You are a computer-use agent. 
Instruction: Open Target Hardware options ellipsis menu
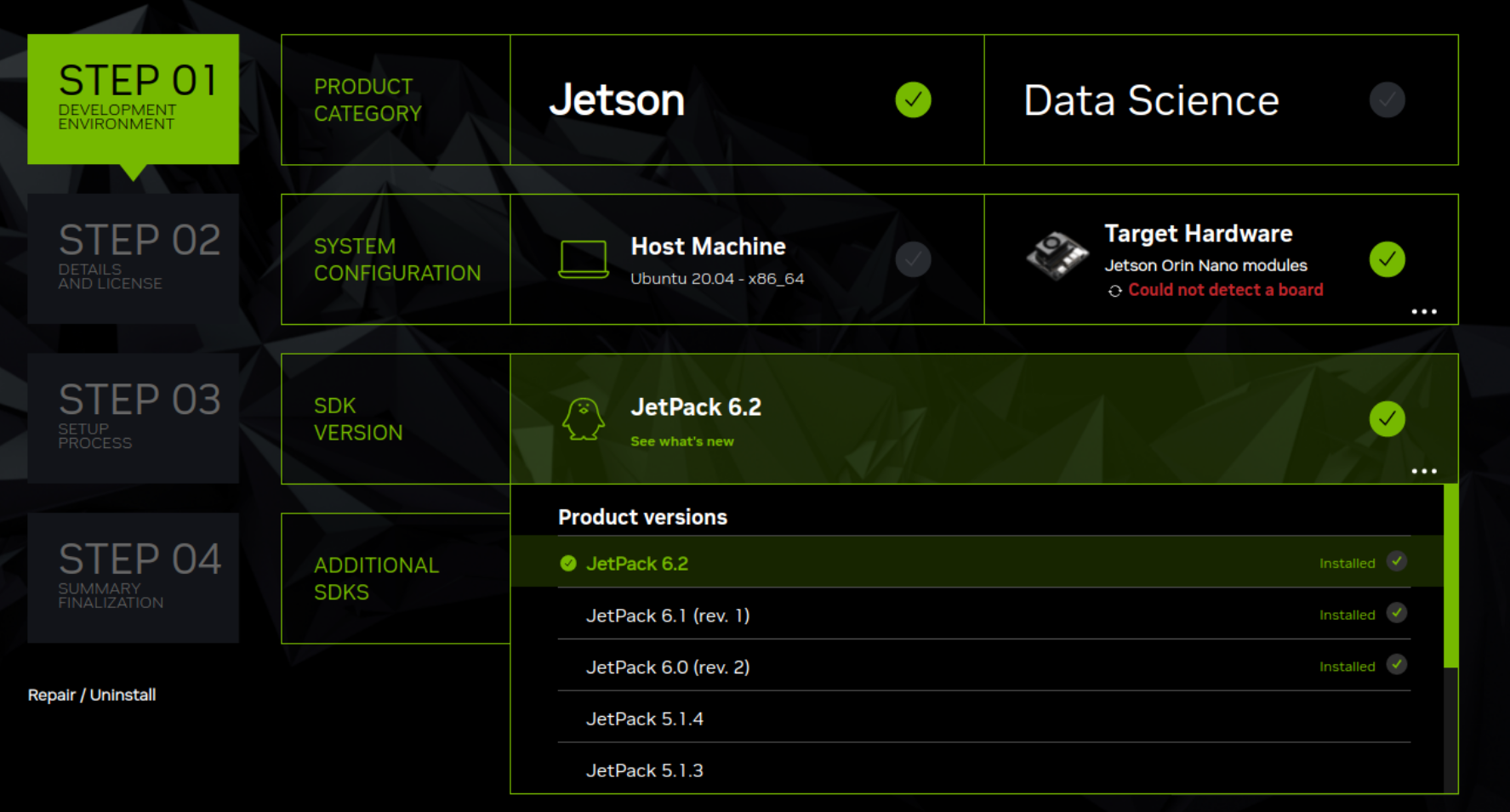[1423, 311]
